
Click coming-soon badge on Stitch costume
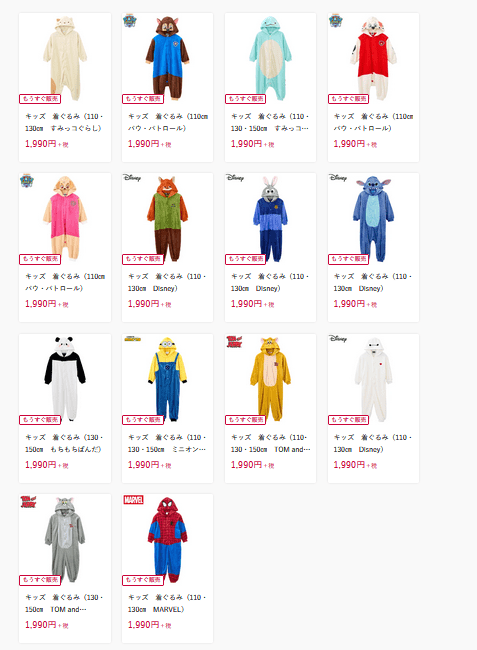[348, 259]
